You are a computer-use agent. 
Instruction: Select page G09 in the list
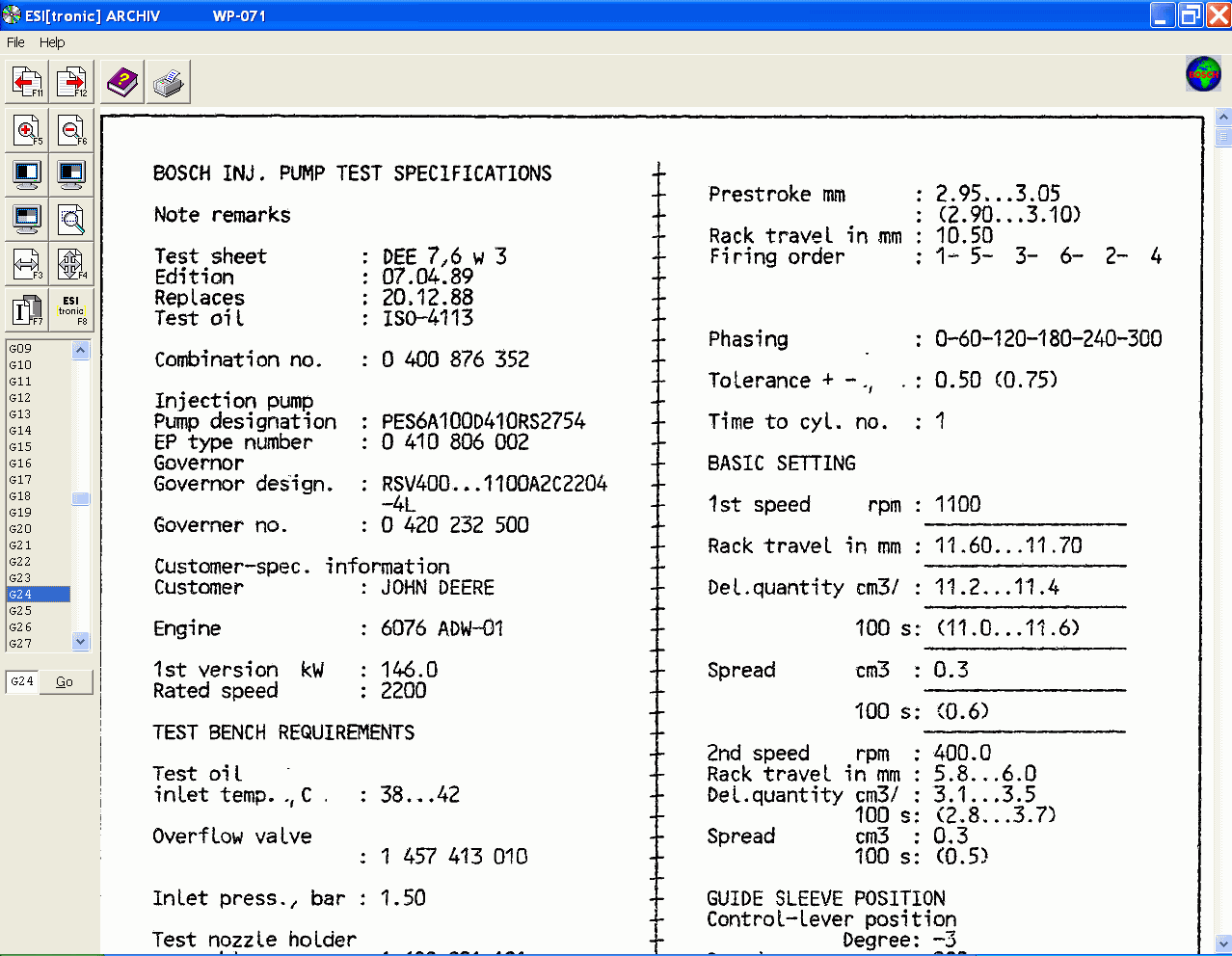pos(39,348)
